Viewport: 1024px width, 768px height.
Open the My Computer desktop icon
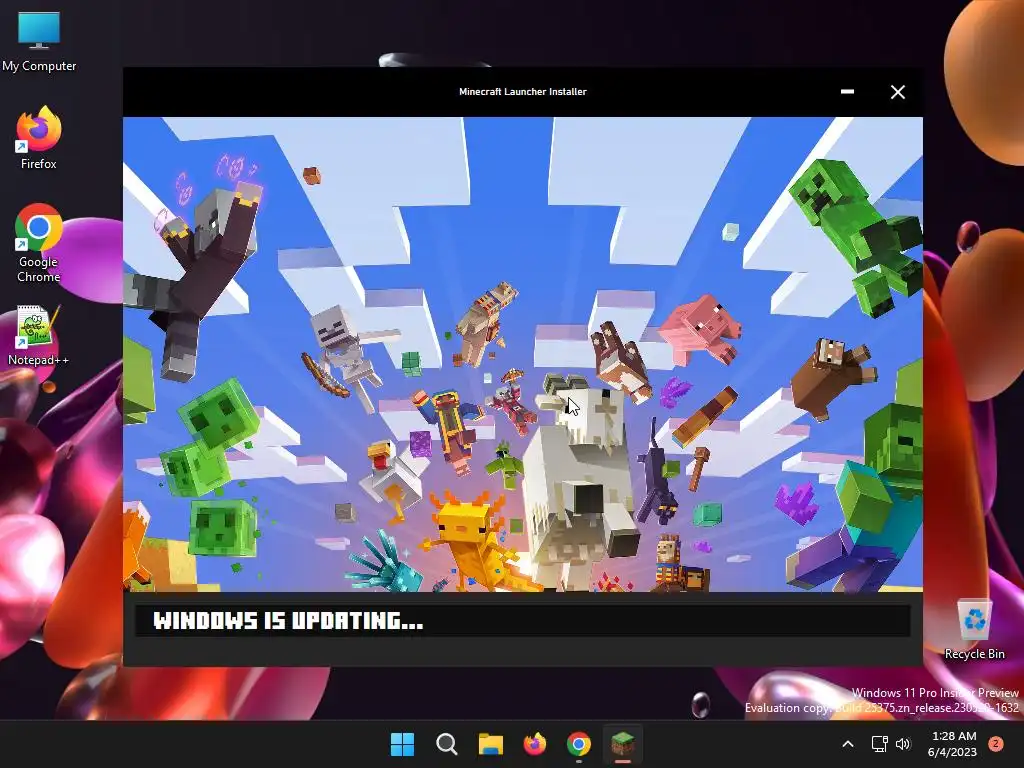click(39, 40)
